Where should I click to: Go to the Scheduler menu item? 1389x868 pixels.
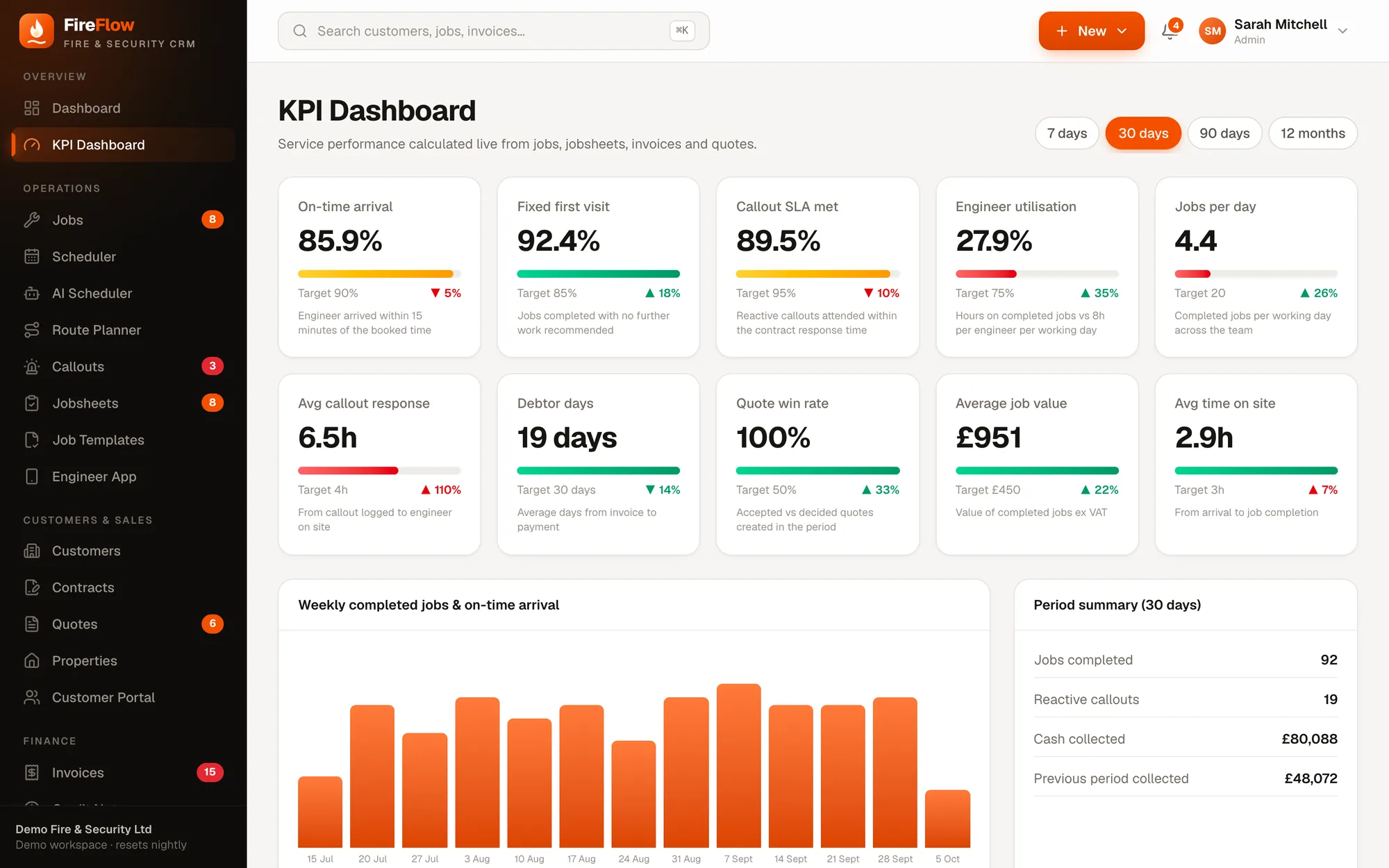124,257
